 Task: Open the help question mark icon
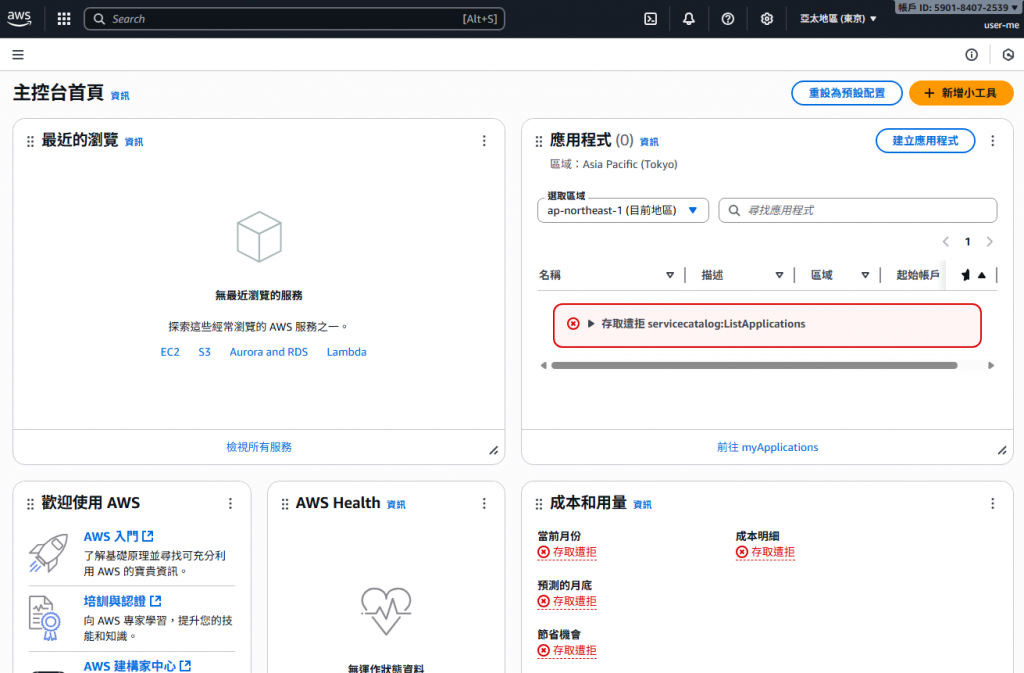(728, 19)
